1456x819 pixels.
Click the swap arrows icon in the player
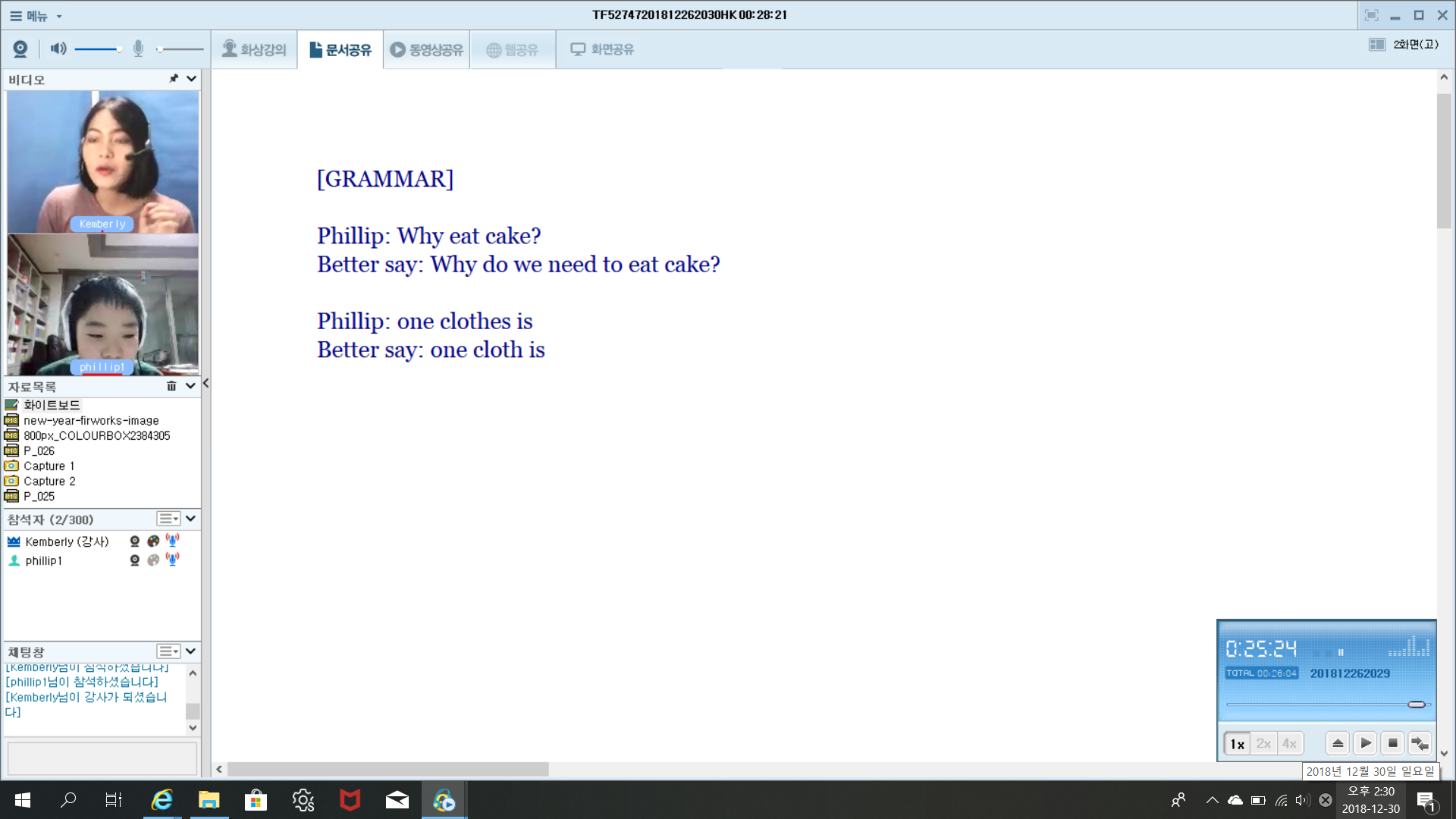[1420, 743]
